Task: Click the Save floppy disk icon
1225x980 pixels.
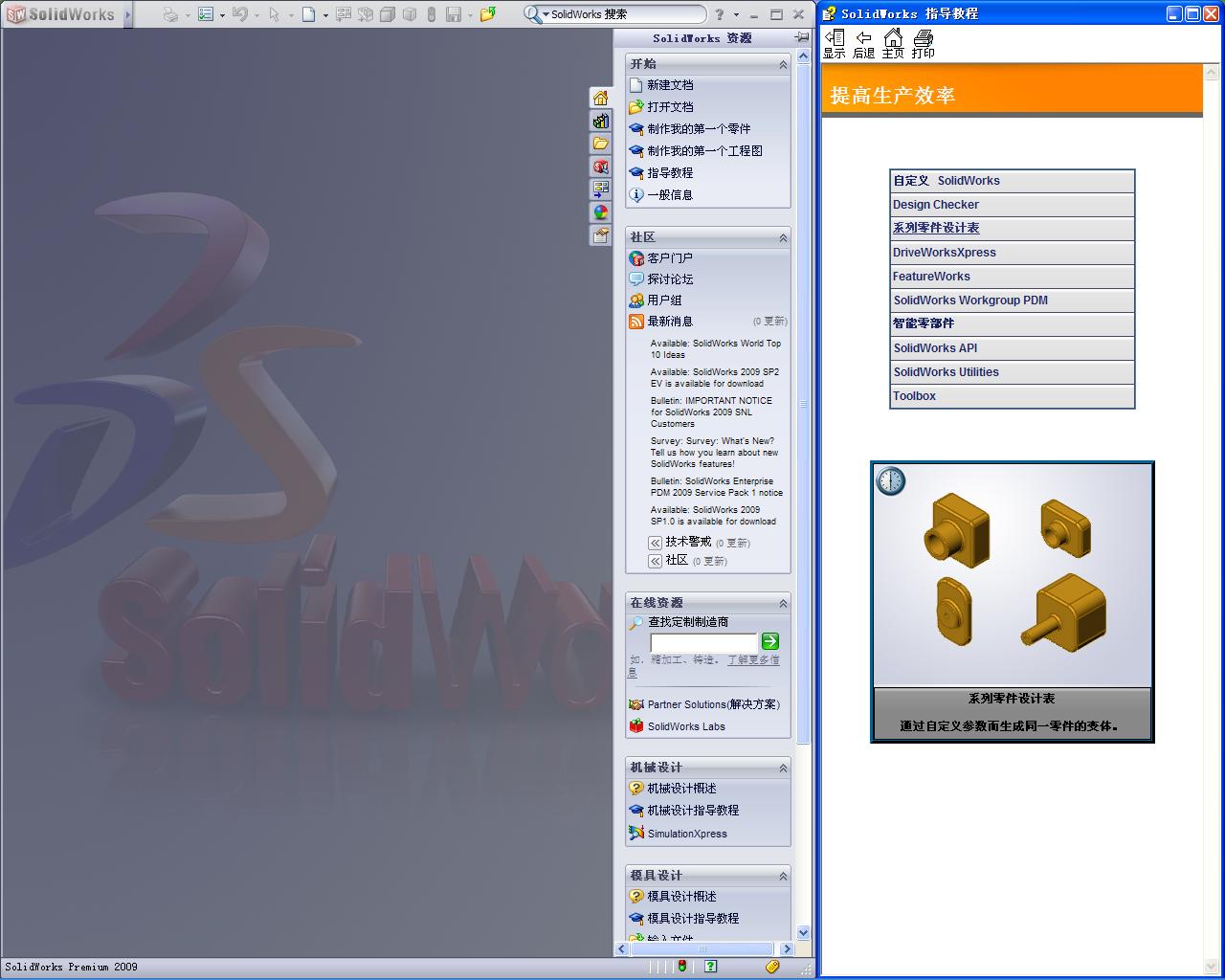Action: [454, 14]
